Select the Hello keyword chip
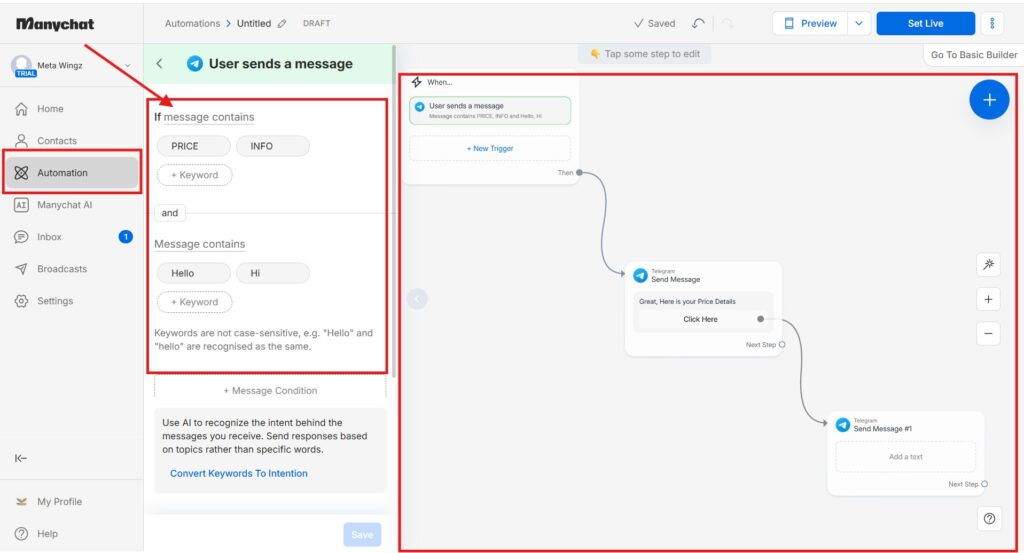 tap(193, 273)
